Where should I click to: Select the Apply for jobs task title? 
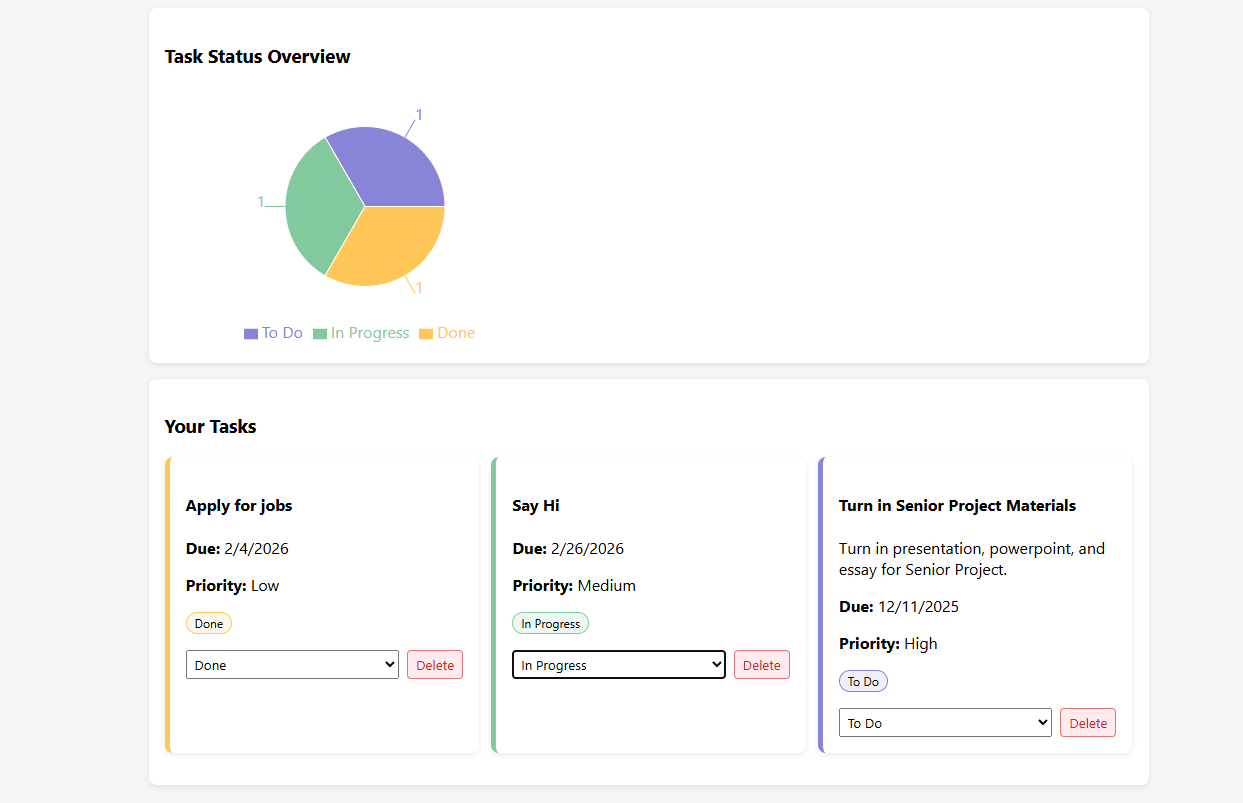point(239,506)
